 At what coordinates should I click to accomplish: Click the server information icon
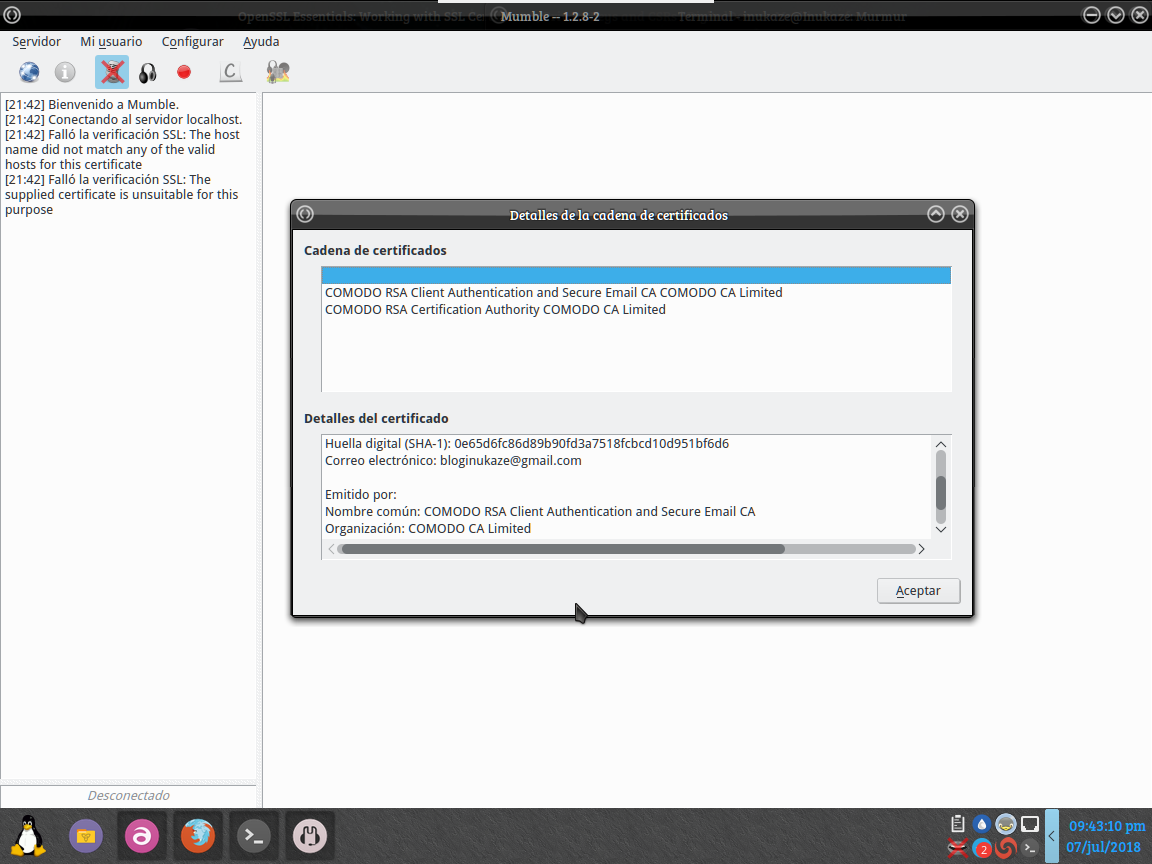[65, 72]
